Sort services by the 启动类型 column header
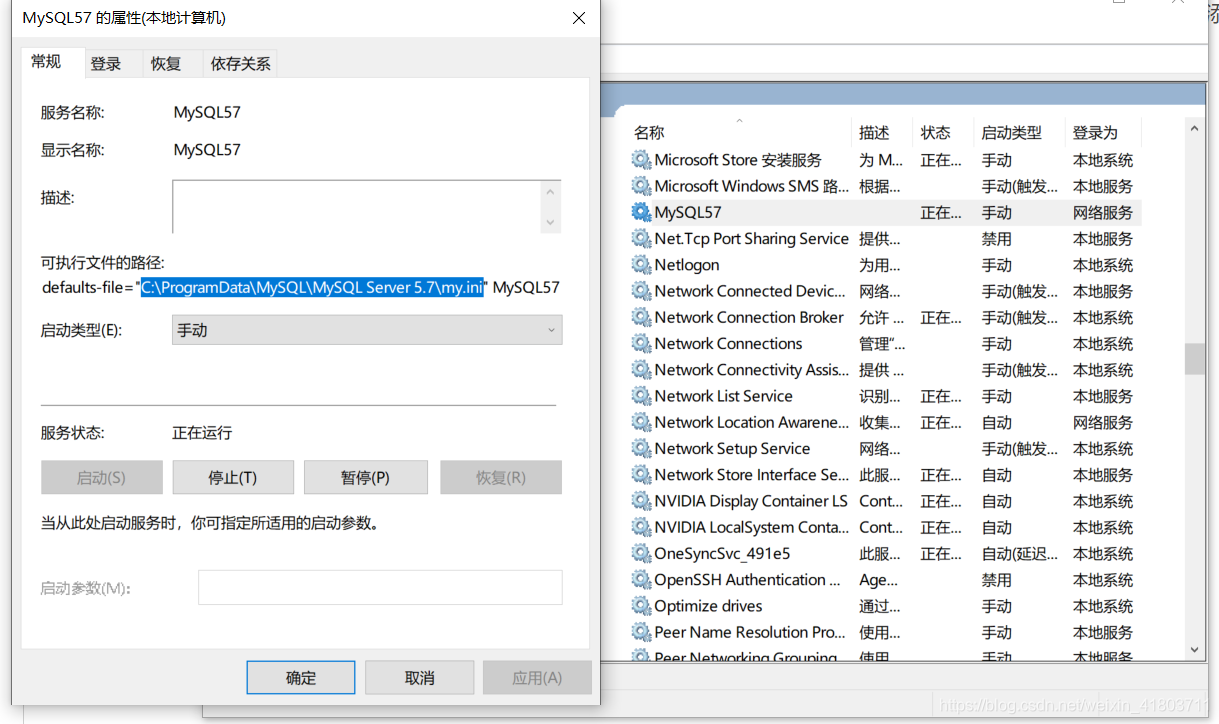 [1020, 132]
